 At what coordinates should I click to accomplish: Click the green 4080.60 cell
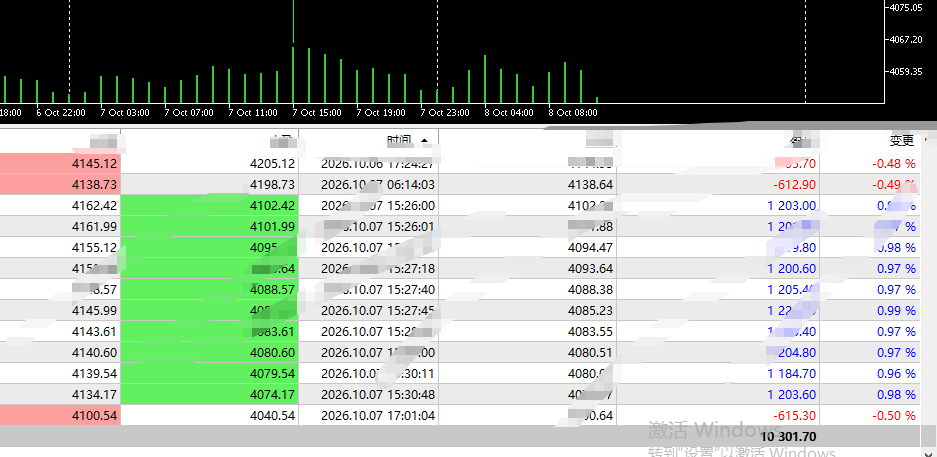(x=272, y=352)
